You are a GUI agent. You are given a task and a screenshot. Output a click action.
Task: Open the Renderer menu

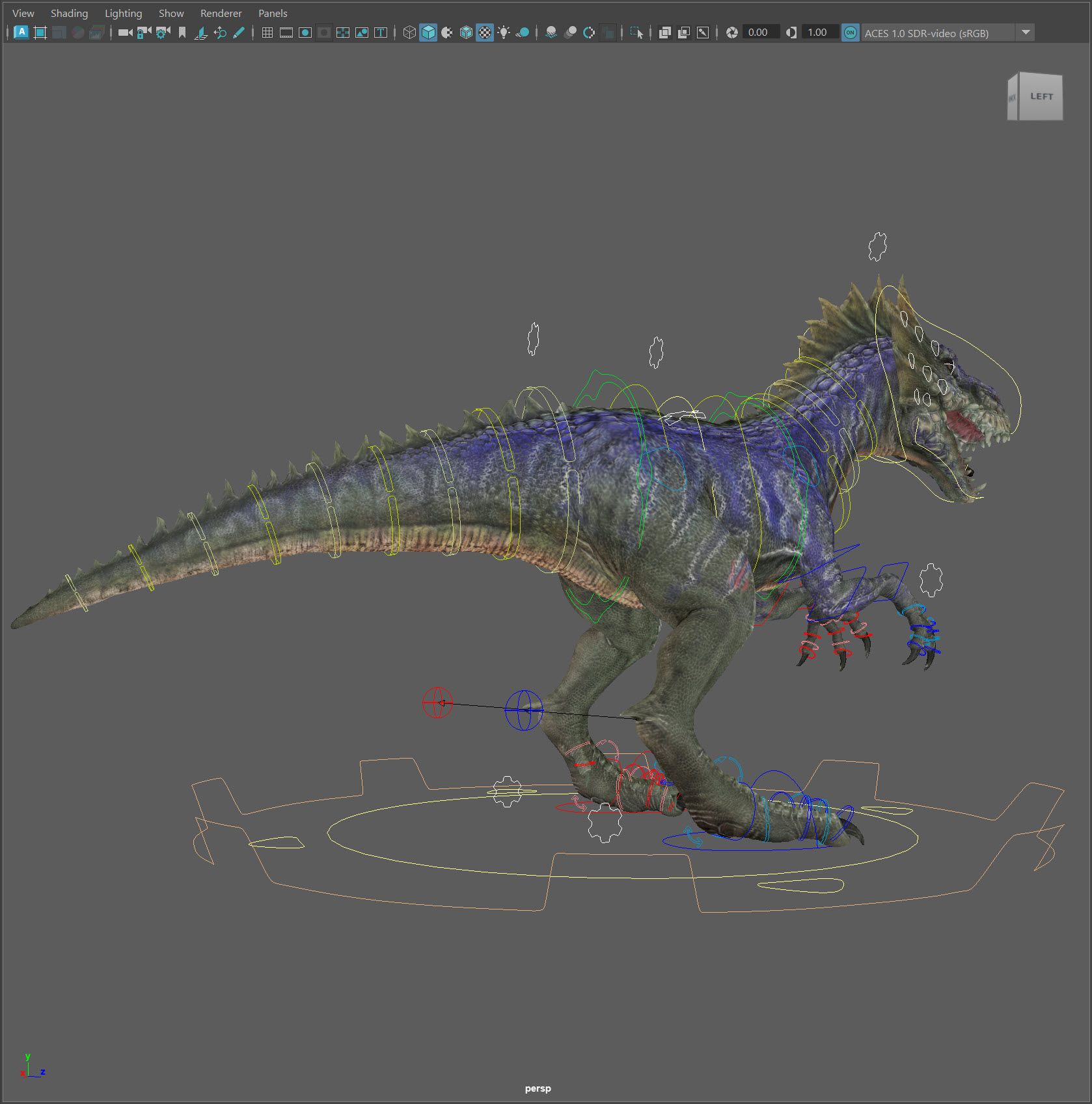221,13
